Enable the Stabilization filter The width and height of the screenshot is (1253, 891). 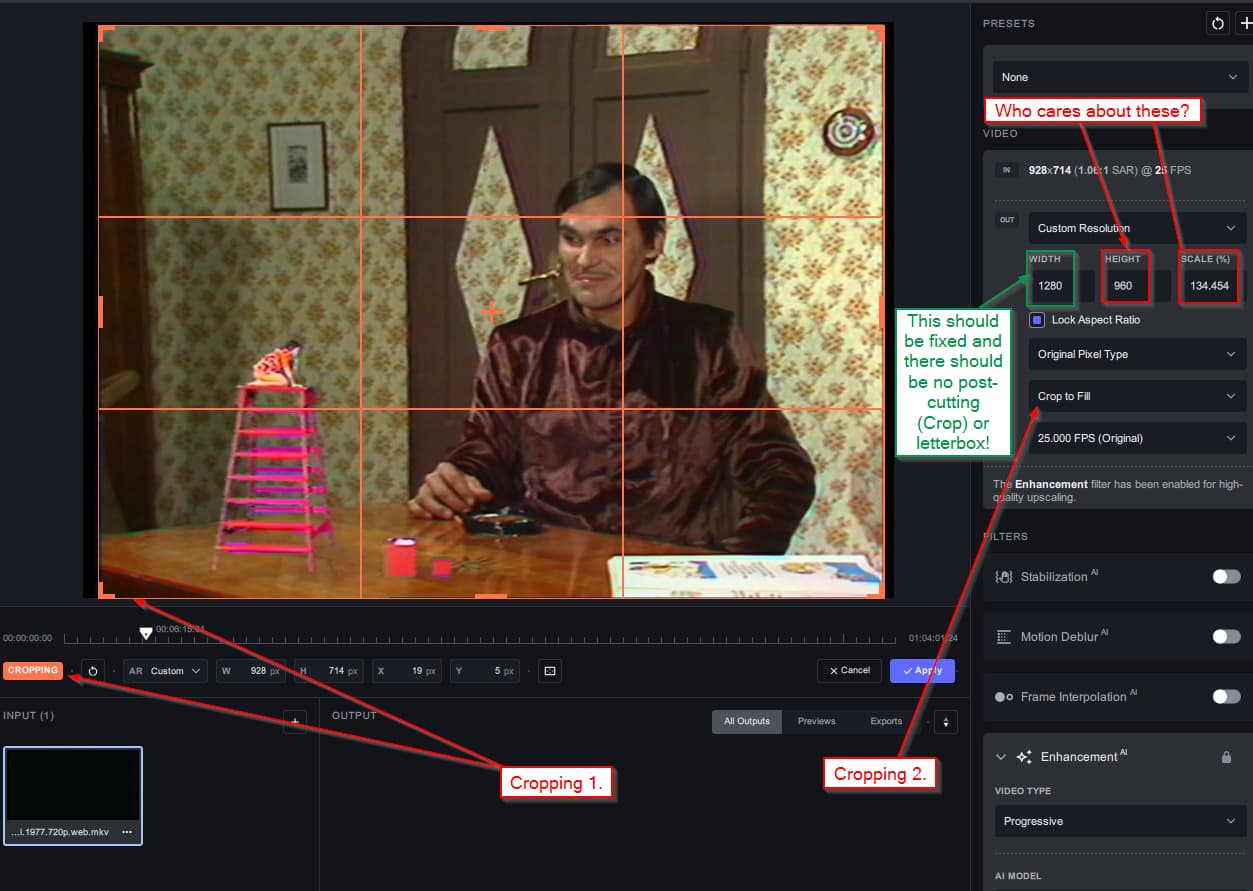coord(1225,577)
